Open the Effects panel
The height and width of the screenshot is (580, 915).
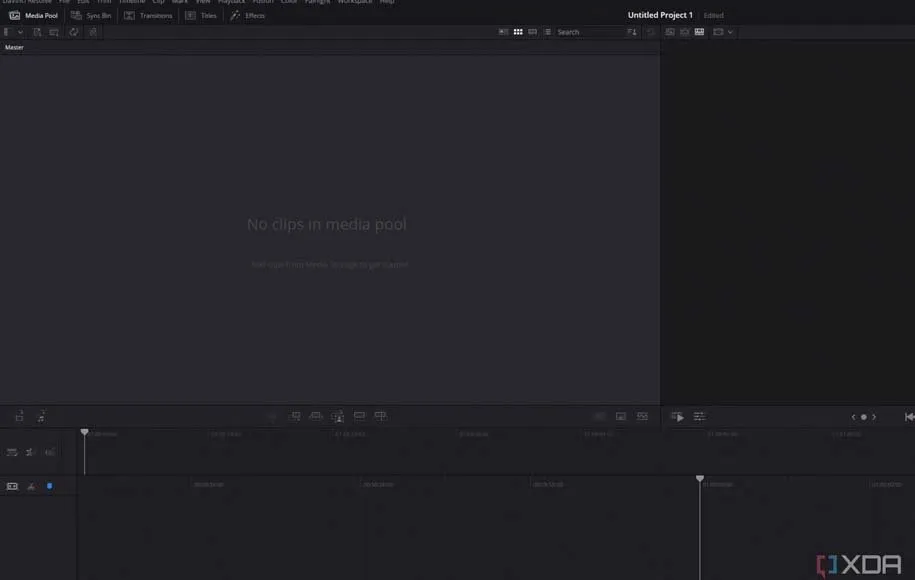(248, 16)
